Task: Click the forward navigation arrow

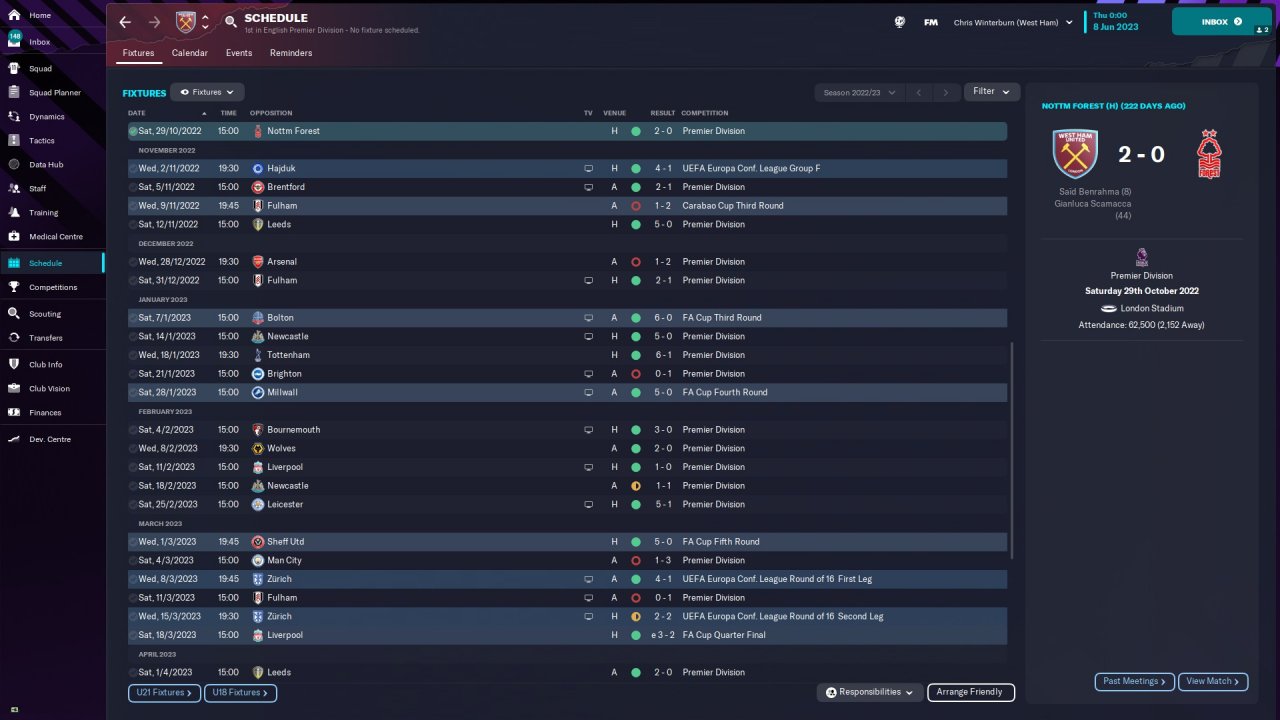Action: coord(154,22)
